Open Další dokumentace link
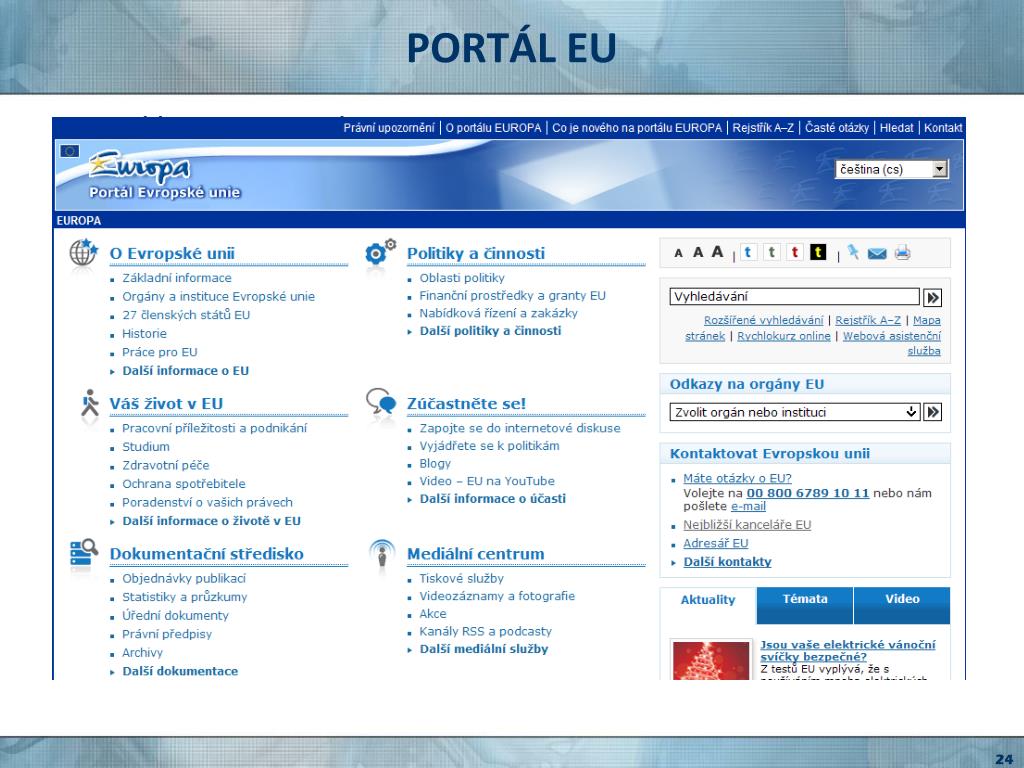The image size is (1024, 768). pos(180,671)
